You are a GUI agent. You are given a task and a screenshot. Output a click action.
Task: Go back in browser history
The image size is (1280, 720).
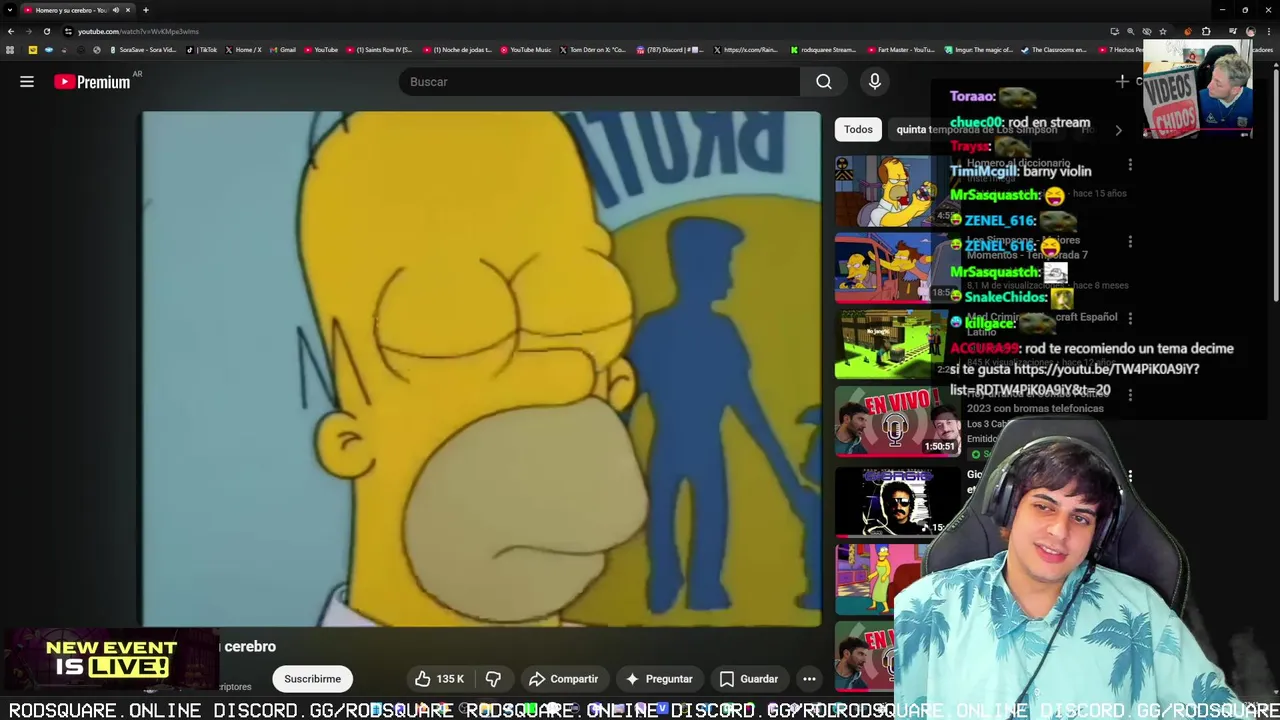click(x=11, y=31)
